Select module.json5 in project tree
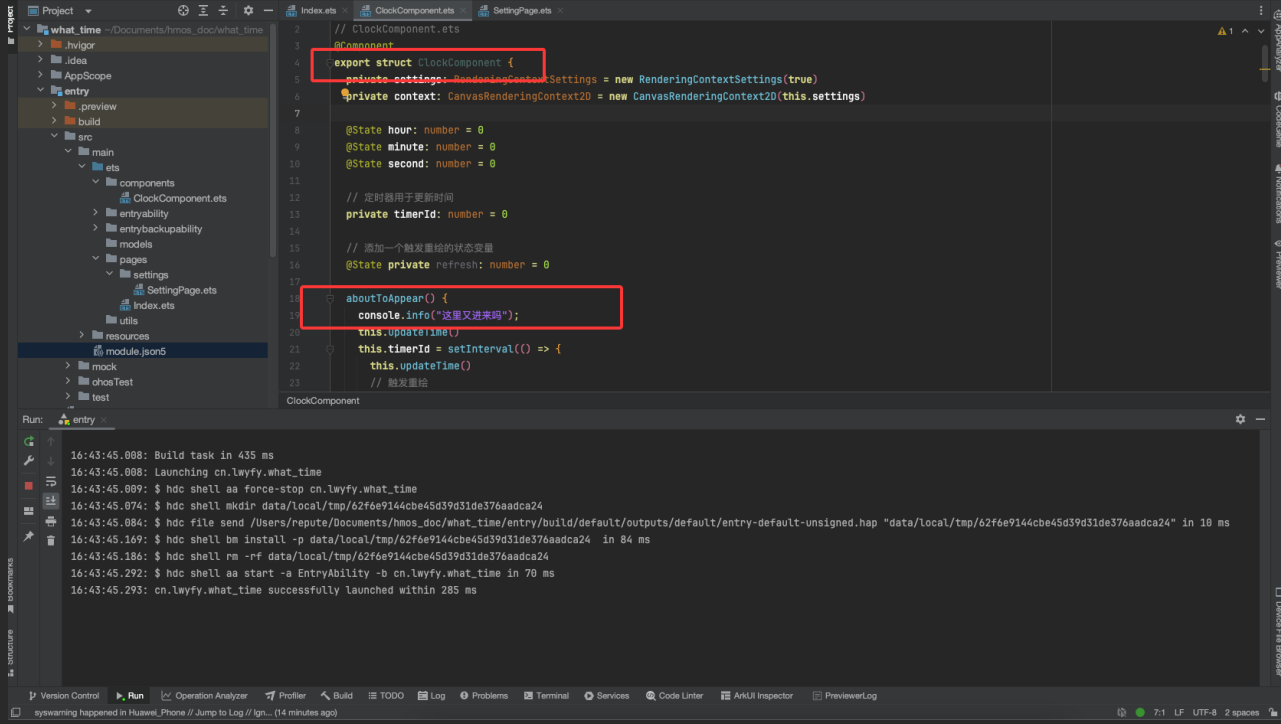The image size is (1281, 724). (x=128, y=351)
